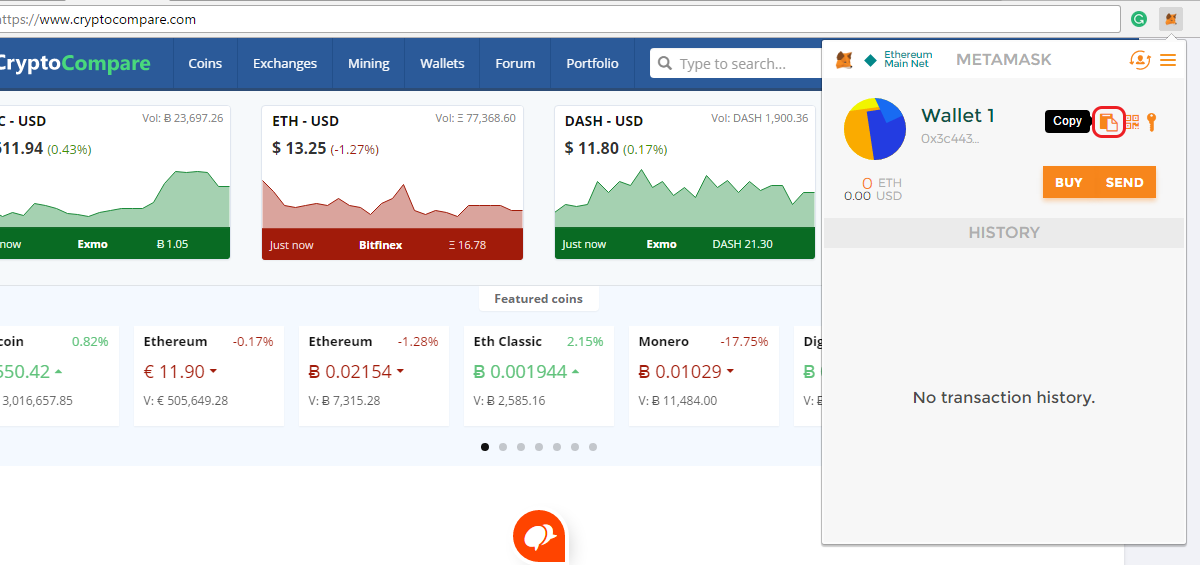Open the ETH - USD price chart card
The width and height of the screenshot is (1200, 565).
pyautogui.click(x=392, y=182)
